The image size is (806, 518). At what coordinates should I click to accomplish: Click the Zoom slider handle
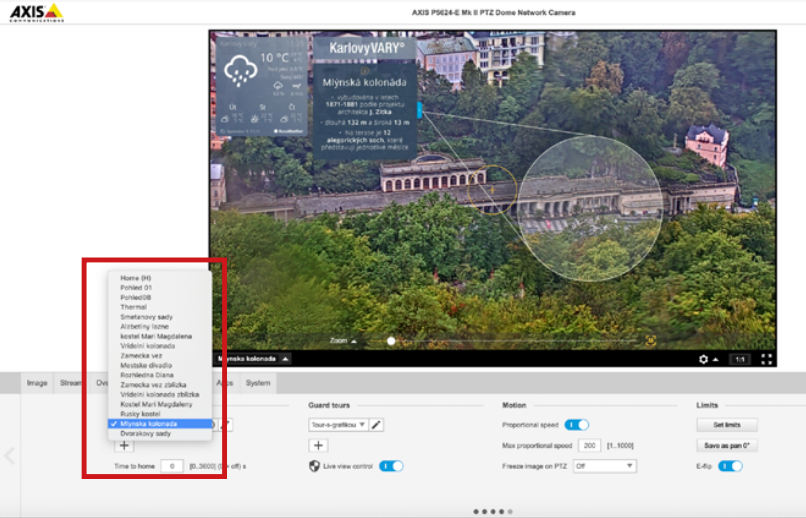click(x=391, y=341)
